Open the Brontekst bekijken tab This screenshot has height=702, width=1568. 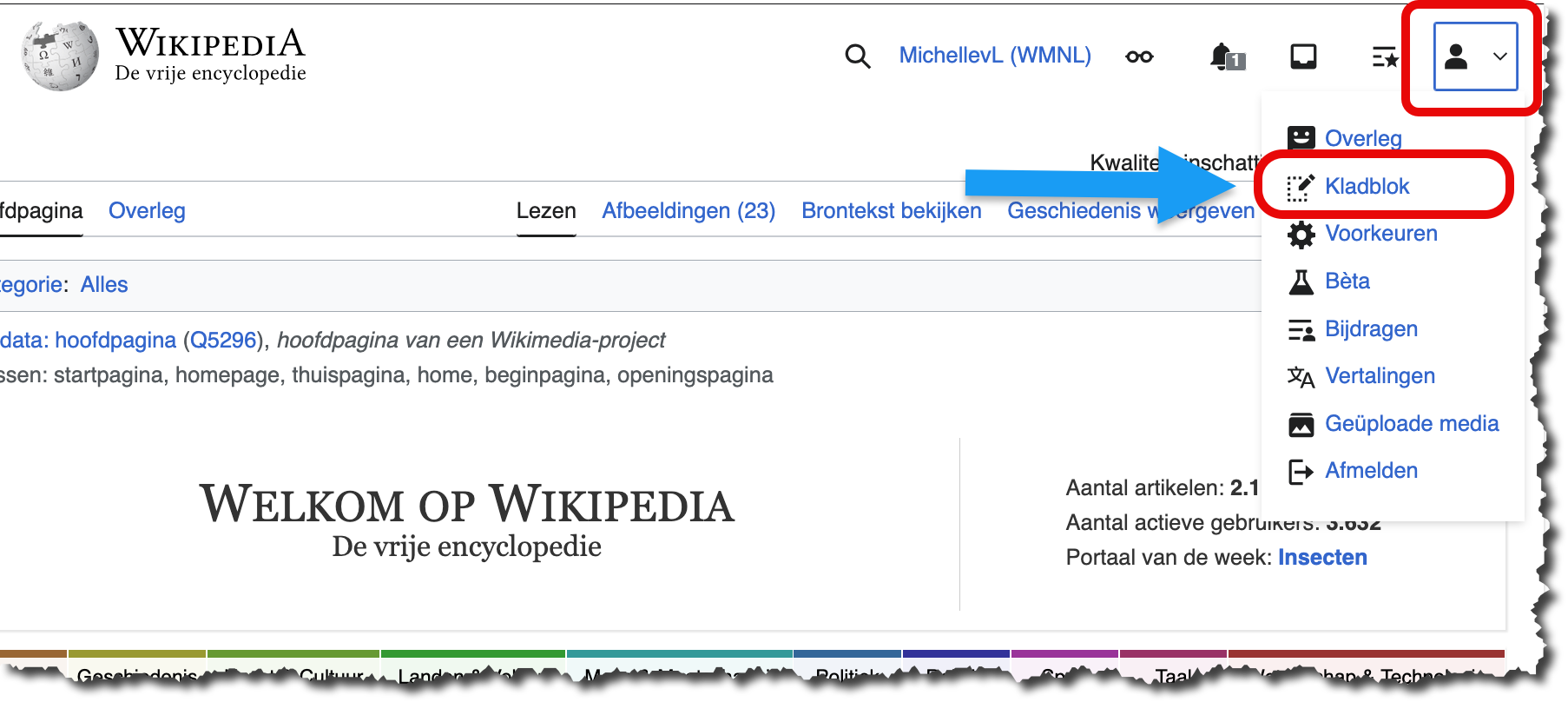[892, 210]
